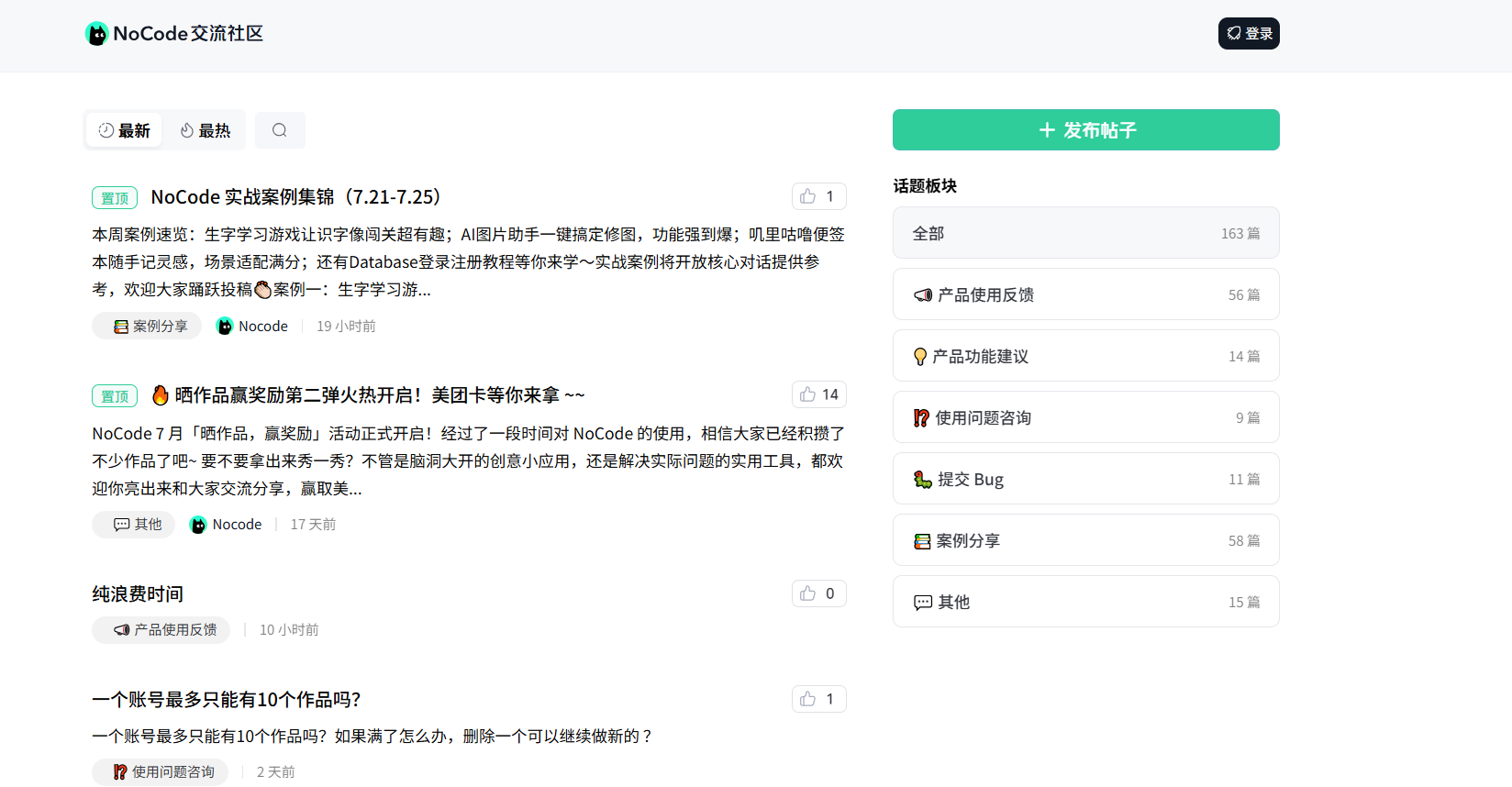Viewport: 1512px width, 787px height.
Task: Click the books icon in 案例分享 topic
Action: 922,541
